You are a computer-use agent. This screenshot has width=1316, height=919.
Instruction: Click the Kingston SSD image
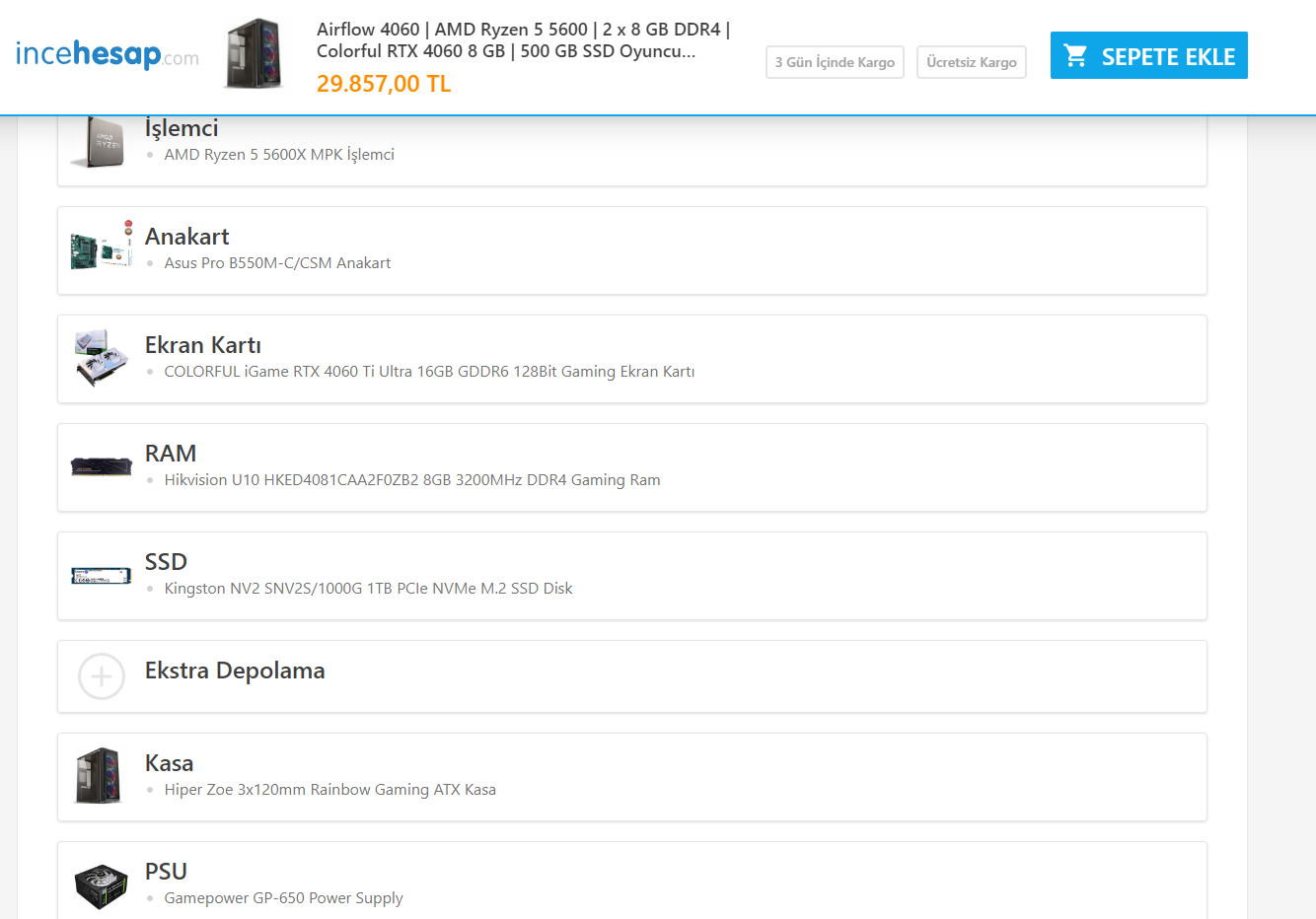click(102, 575)
